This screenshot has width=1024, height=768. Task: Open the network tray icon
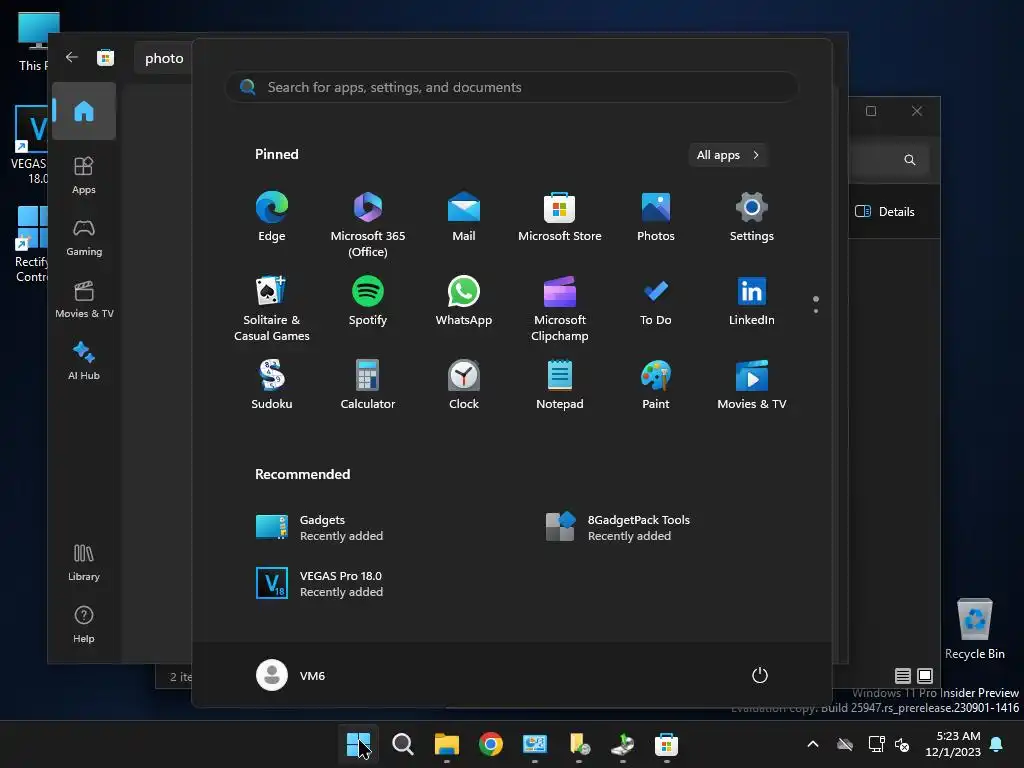[x=876, y=744]
